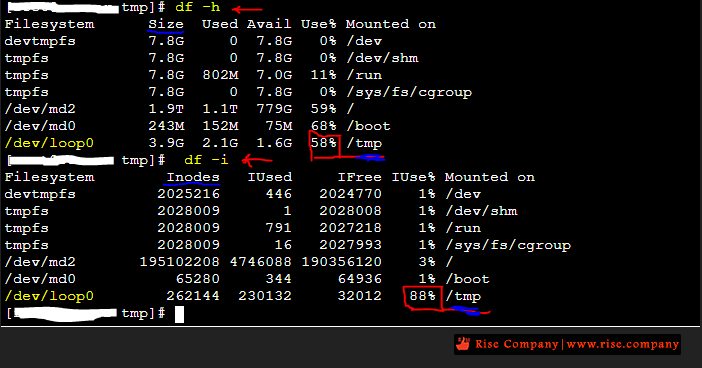Select the 'IUsed' column header
The height and width of the screenshot is (368, 702).
(270, 177)
